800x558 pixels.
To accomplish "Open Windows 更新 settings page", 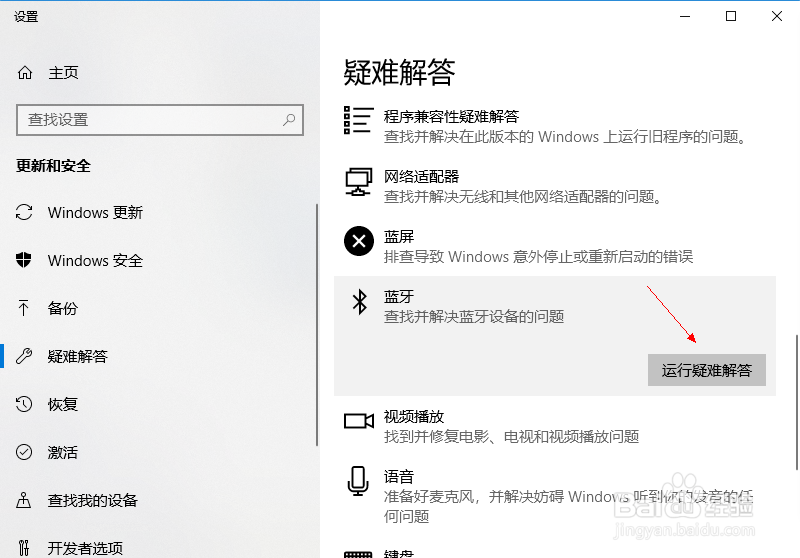I will pyautogui.click(x=95, y=212).
